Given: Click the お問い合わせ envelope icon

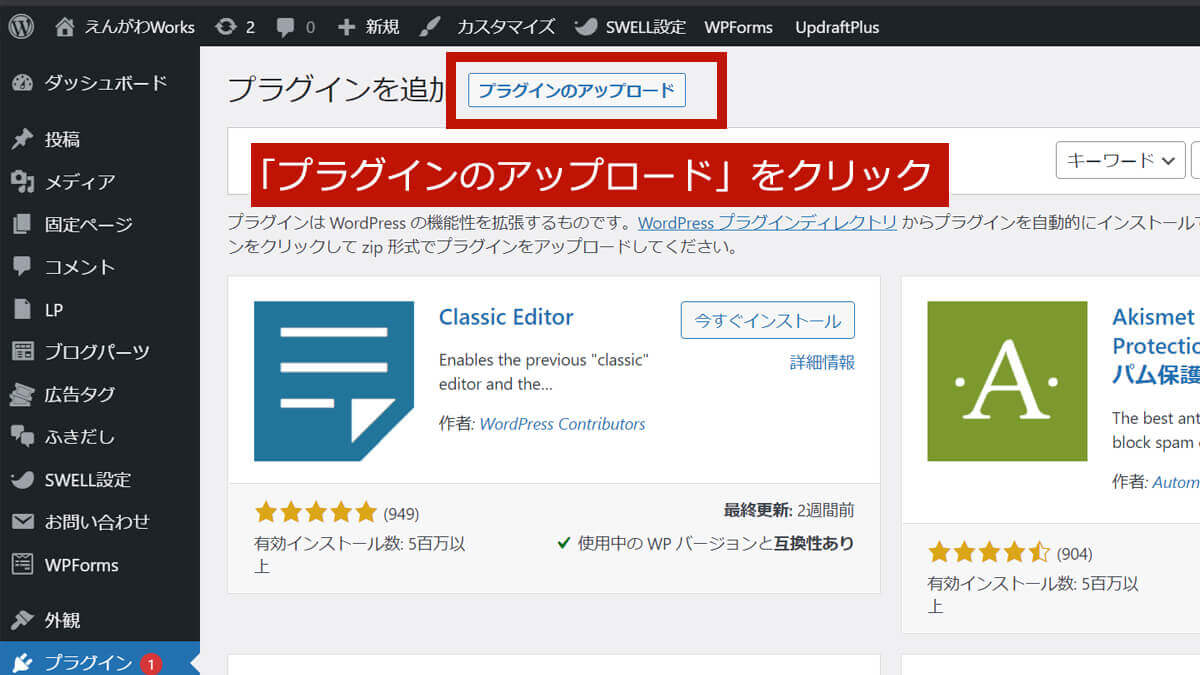Looking at the screenshot, I should point(22,522).
